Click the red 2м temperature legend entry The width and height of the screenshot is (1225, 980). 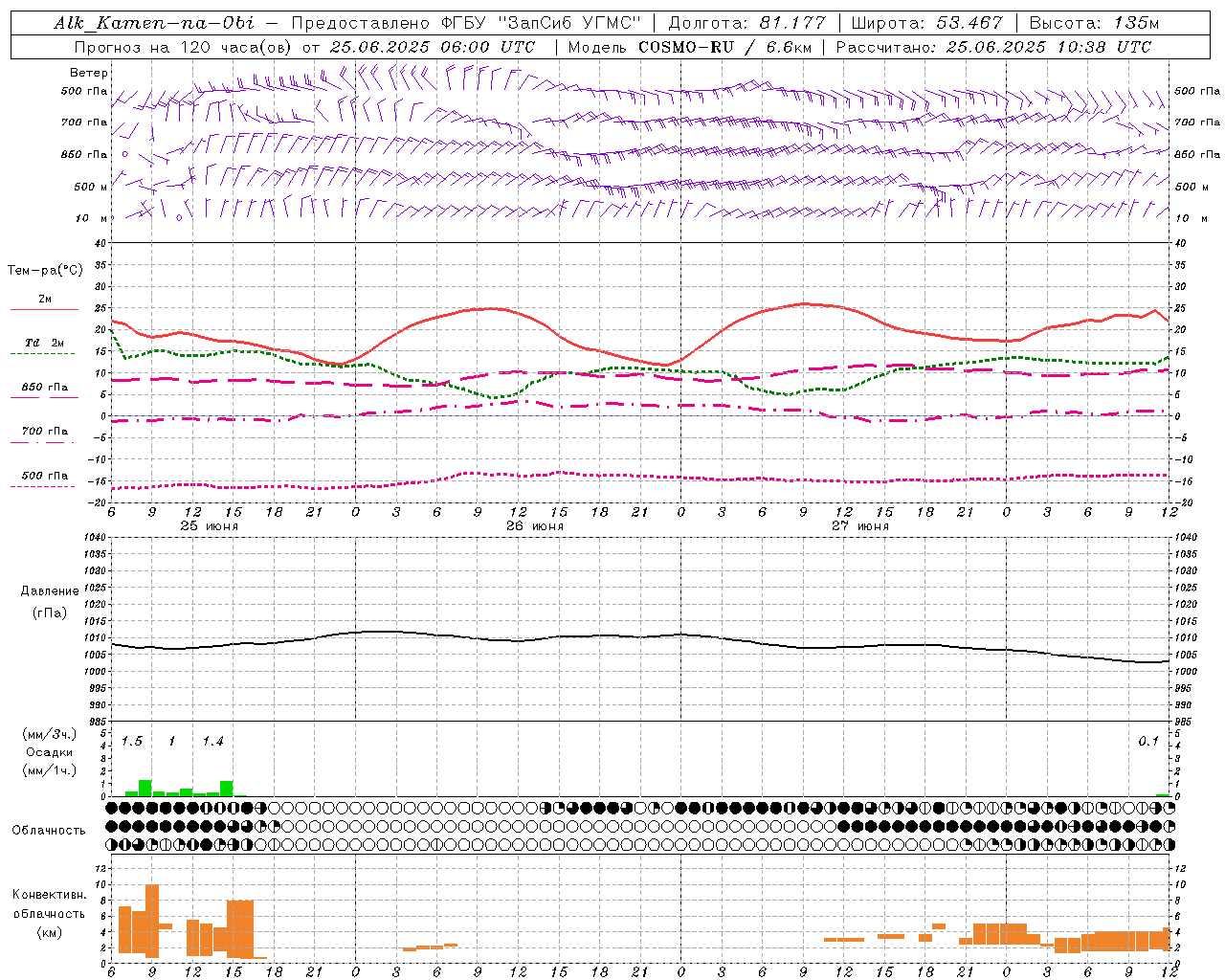coord(44,301)
